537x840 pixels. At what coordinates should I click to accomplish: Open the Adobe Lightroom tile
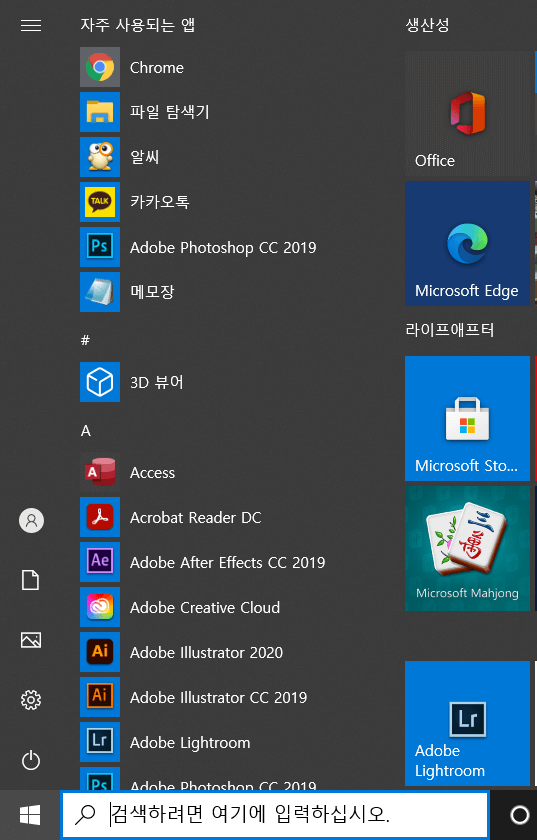(x=467, y=723)
